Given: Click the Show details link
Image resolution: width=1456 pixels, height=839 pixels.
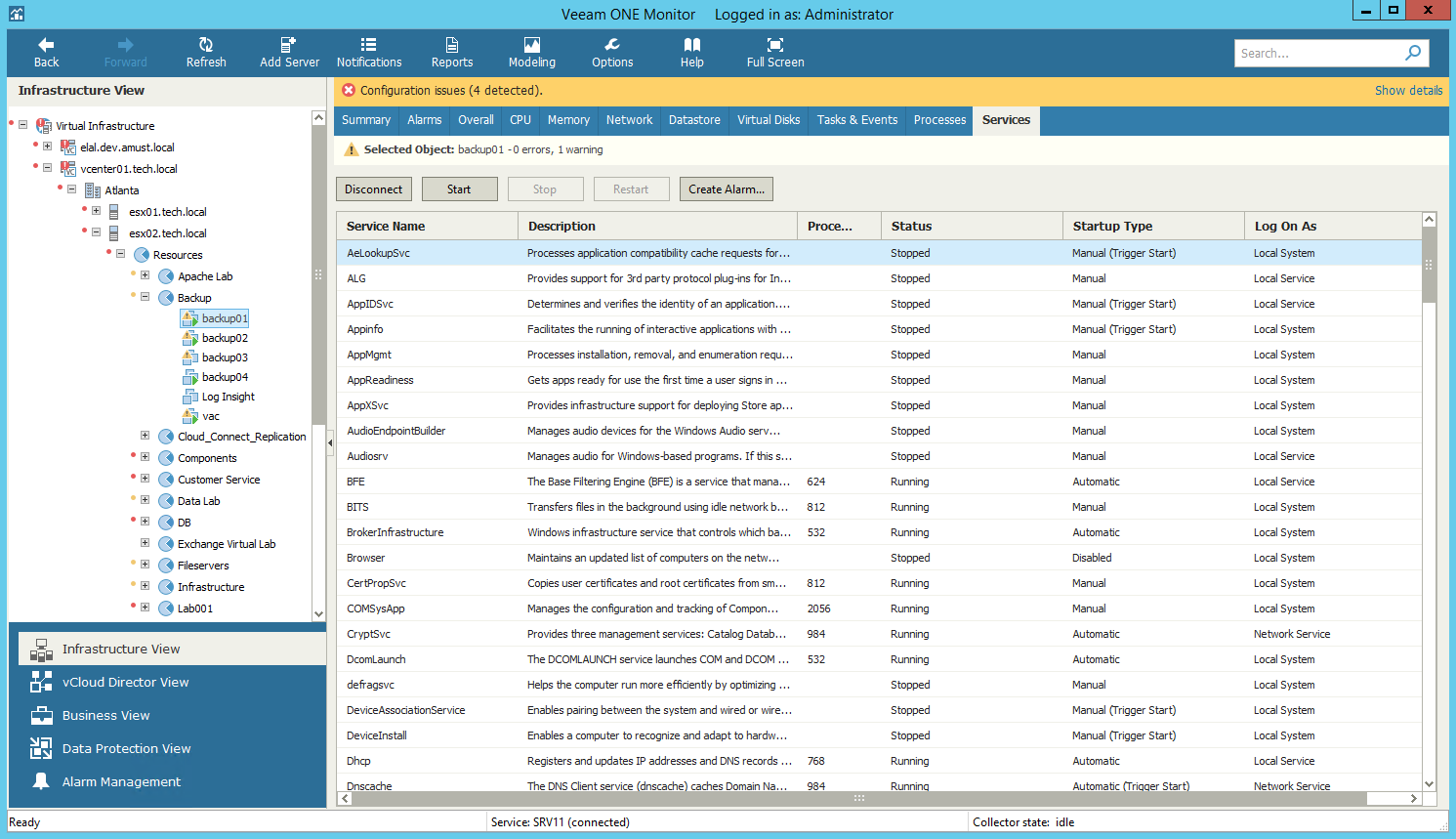Looking at the screenshot, I should [x=1408, y=90].
